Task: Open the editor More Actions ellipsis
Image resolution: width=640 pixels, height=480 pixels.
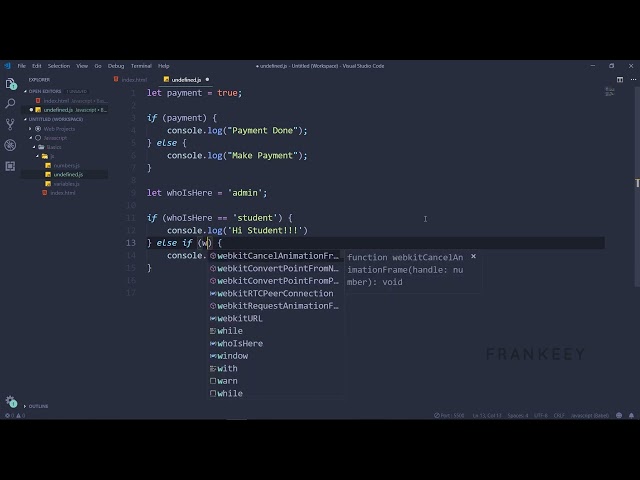Action: pyautogui.click(x=633, y=80)
